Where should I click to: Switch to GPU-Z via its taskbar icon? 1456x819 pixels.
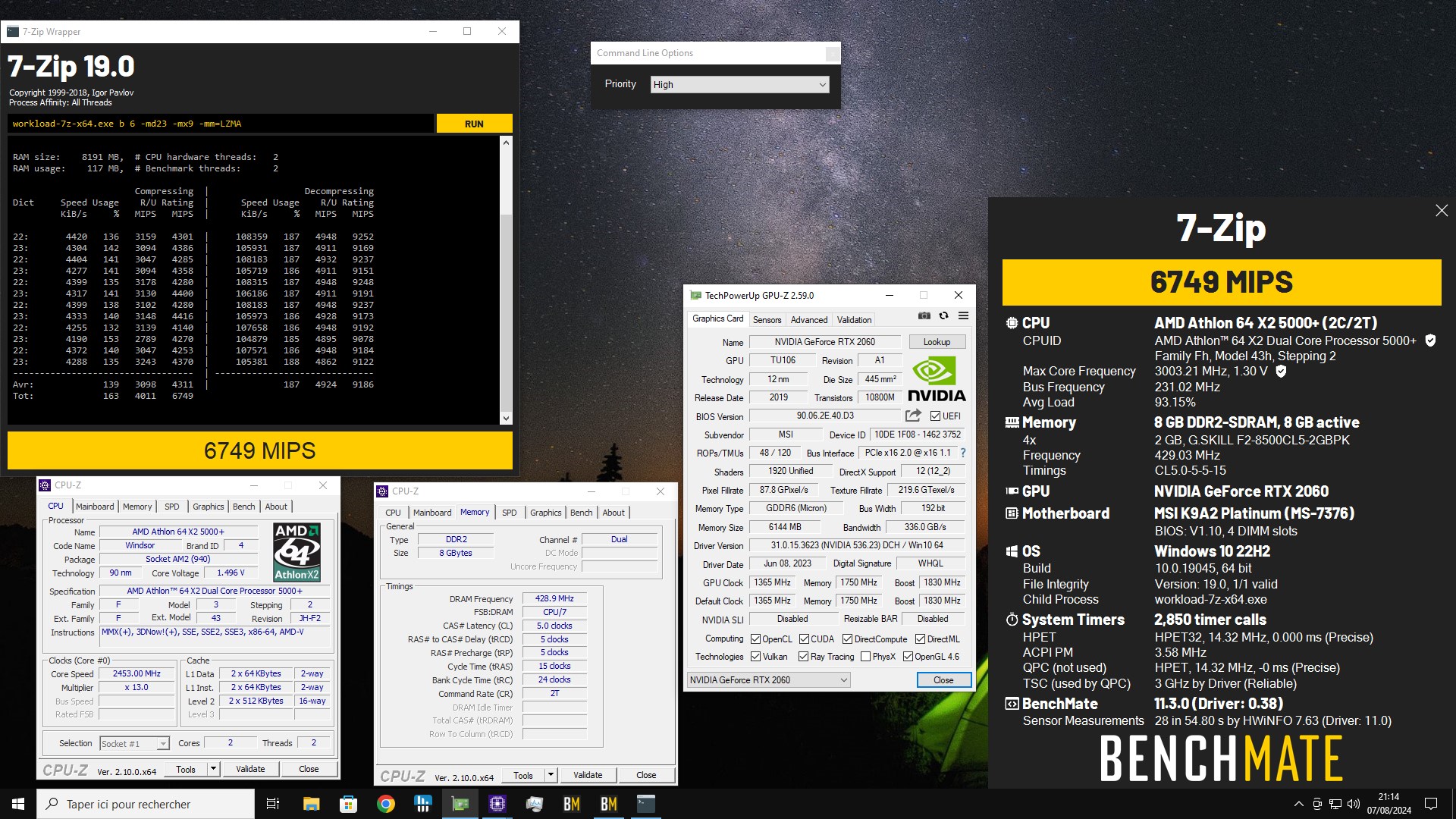pos(460,804)
